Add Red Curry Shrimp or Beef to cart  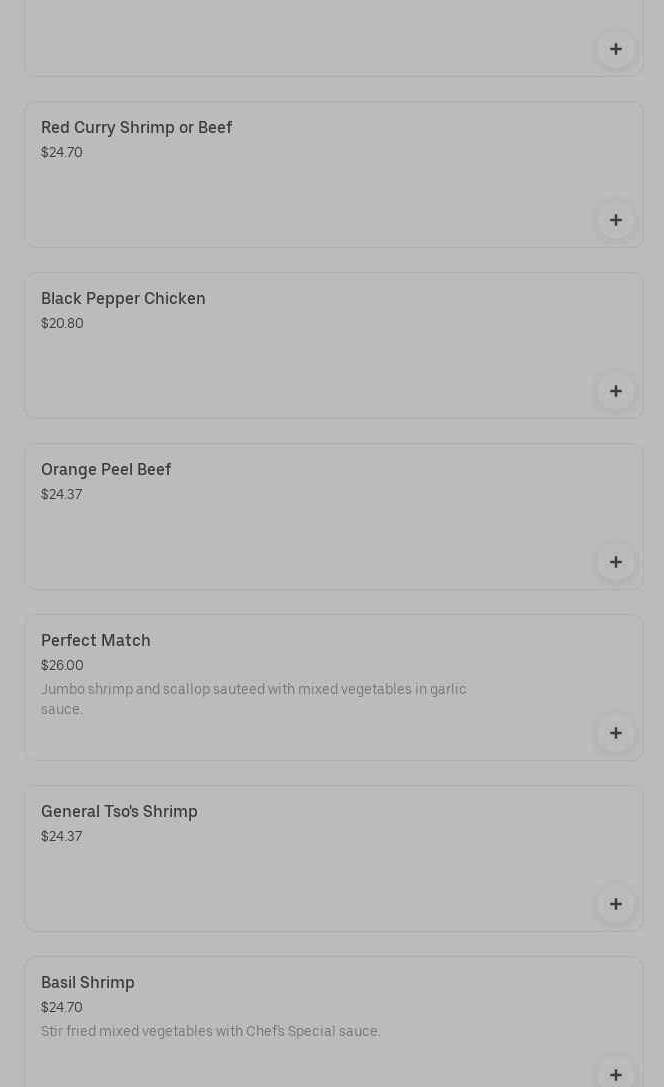tap(615, 220)
